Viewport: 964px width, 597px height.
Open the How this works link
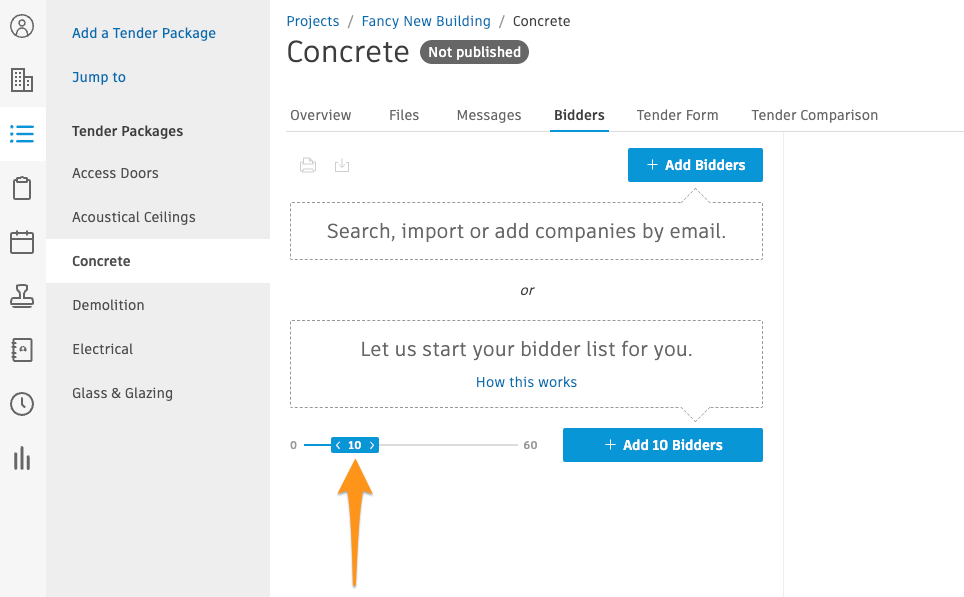click(x=526, y=382)
